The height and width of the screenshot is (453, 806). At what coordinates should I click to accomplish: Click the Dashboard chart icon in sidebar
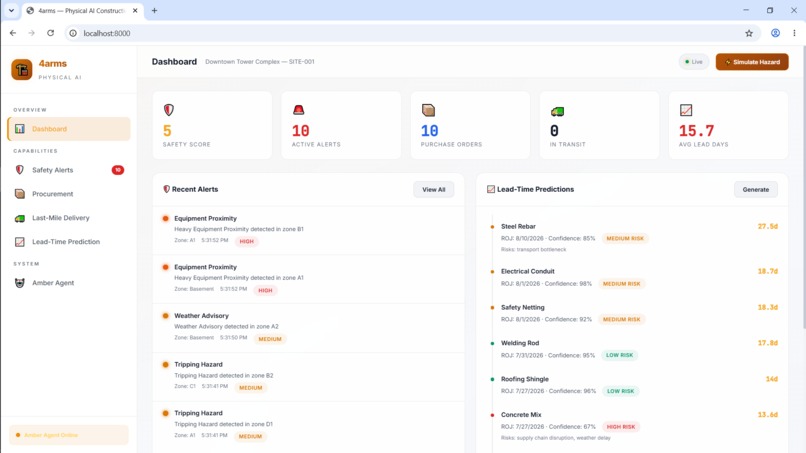tap(20, 129)
